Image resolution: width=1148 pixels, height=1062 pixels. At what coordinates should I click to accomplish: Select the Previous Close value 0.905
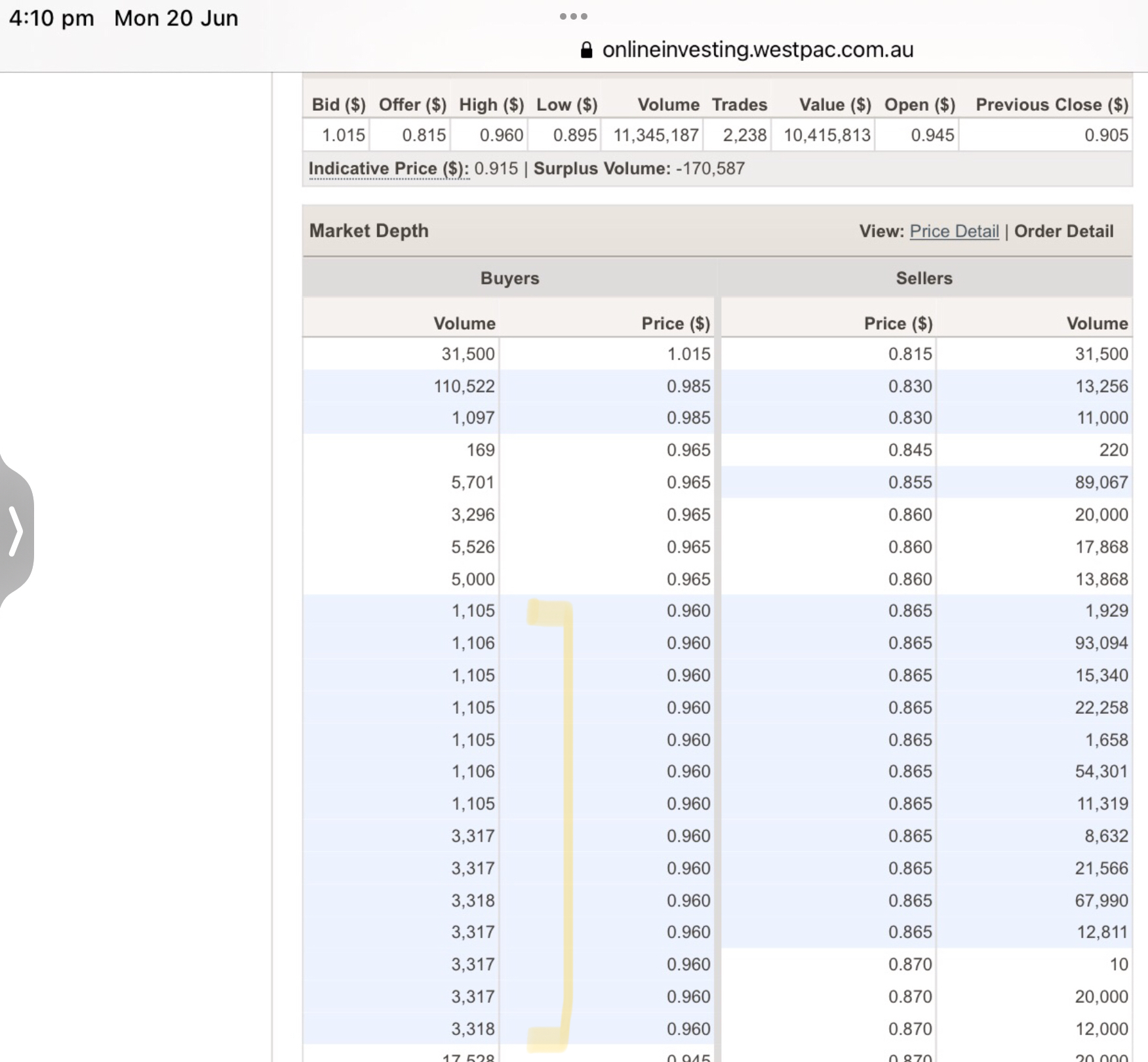(1105, 136)
